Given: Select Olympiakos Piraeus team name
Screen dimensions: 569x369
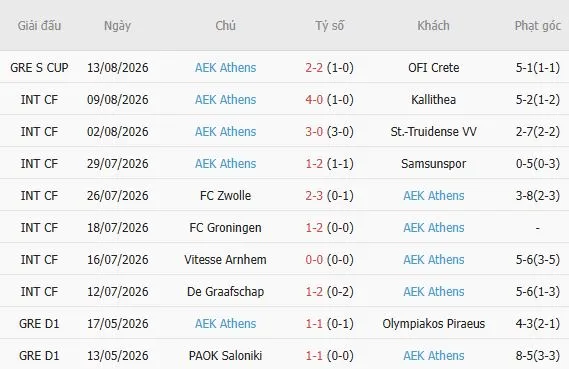Looking at the screenshot, I should (434, 323).
